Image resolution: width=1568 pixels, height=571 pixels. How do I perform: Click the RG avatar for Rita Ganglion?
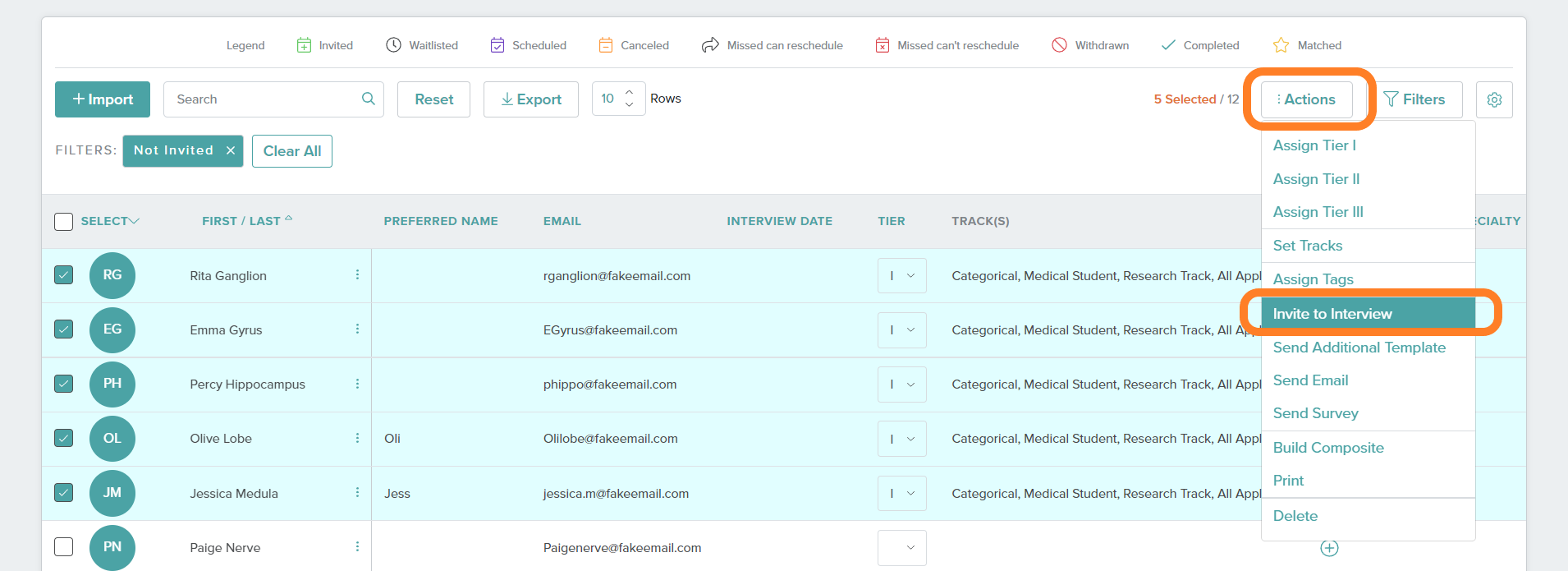[112, 275]
